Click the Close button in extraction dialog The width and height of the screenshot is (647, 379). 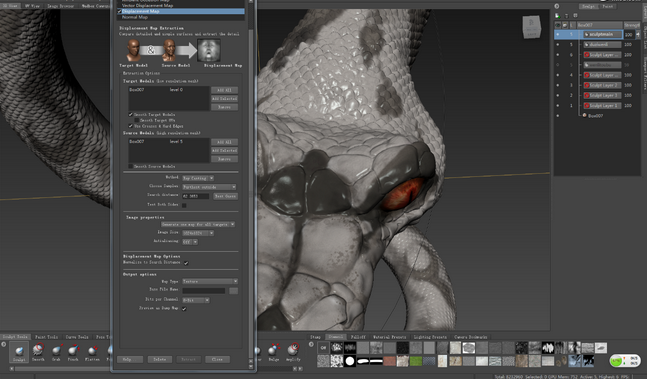tap(217, 360)
